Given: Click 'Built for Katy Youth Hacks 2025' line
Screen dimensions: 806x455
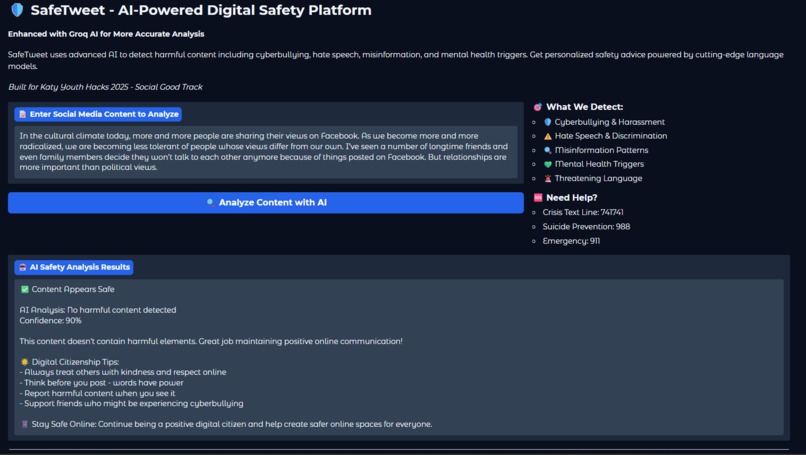Looking at the screenshot, I should pyautogui.click(x=105, y=87).
